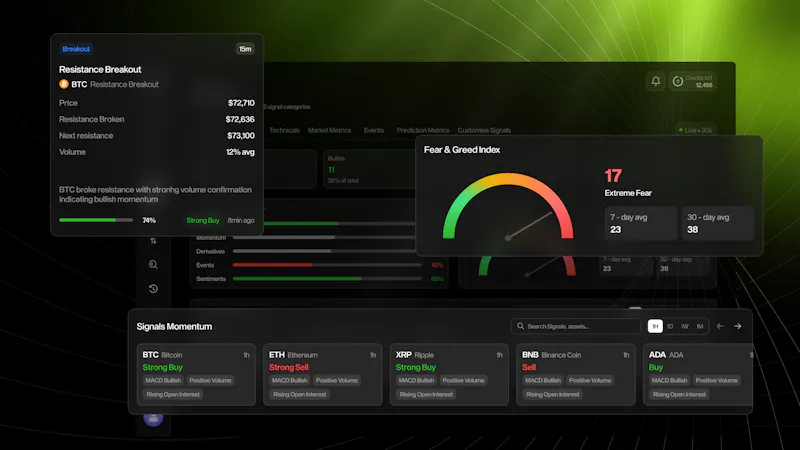This screenshot has width=800, height=450.
Task: Click the Search Signals, assets input field
Action: [x=576, y=326]
